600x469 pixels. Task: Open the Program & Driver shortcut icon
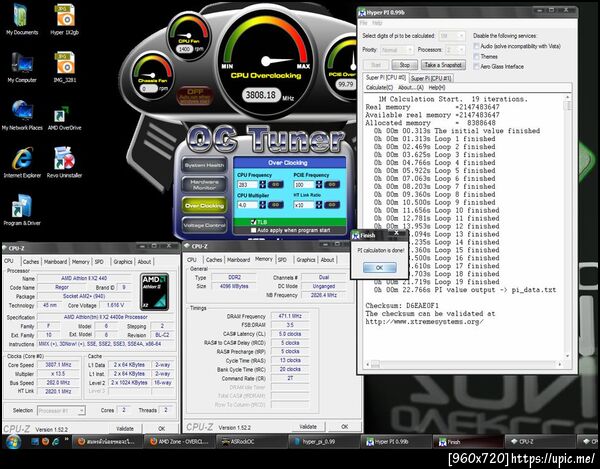(x=22, y=210)
